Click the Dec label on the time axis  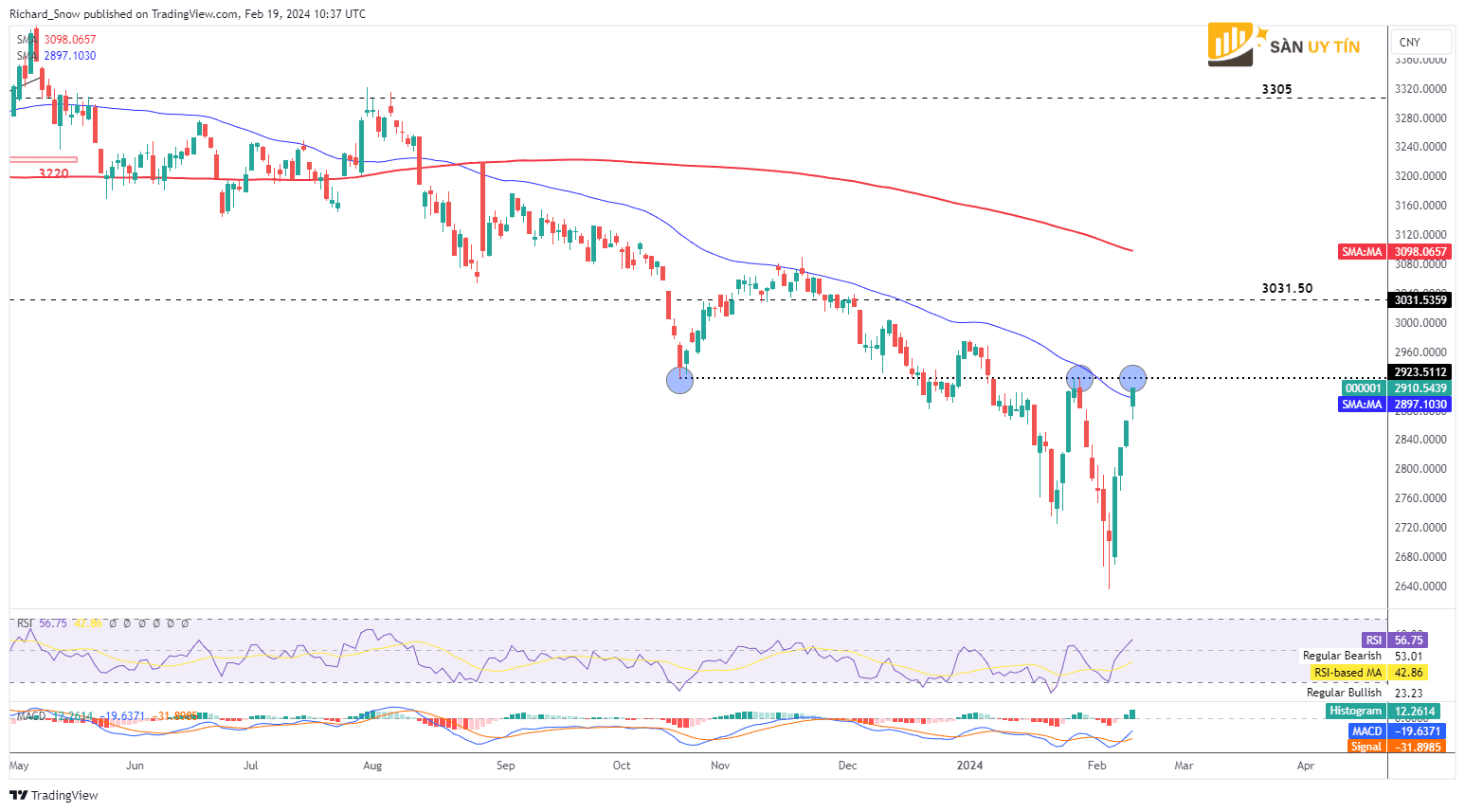pos(848,766)
